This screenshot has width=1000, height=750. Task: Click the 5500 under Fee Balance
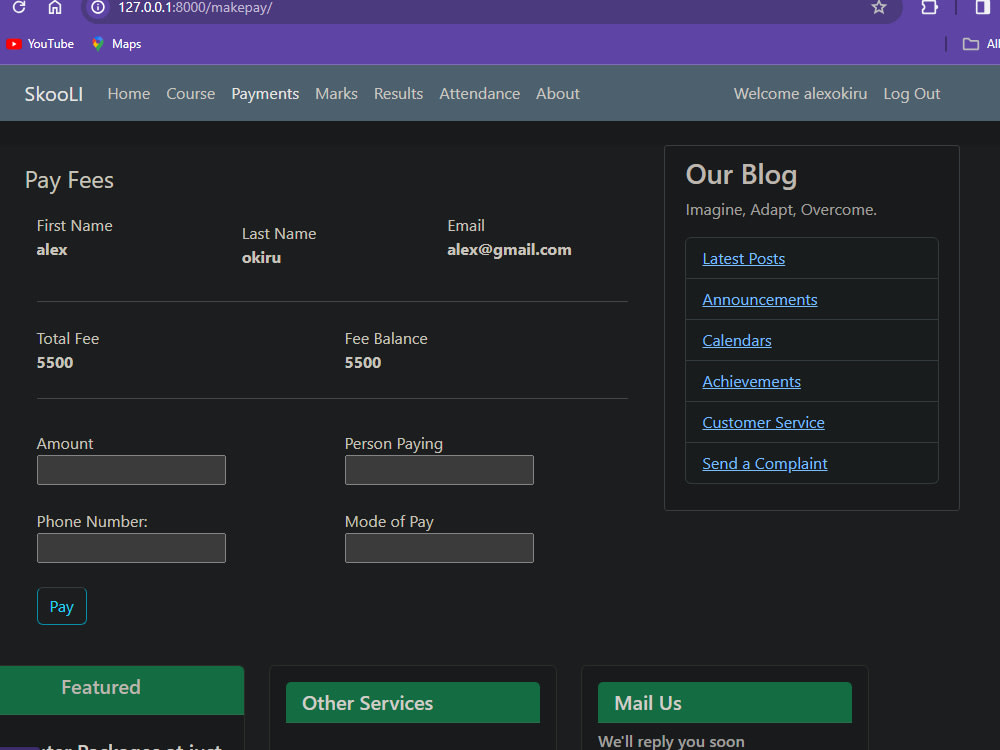pos(363,363)
